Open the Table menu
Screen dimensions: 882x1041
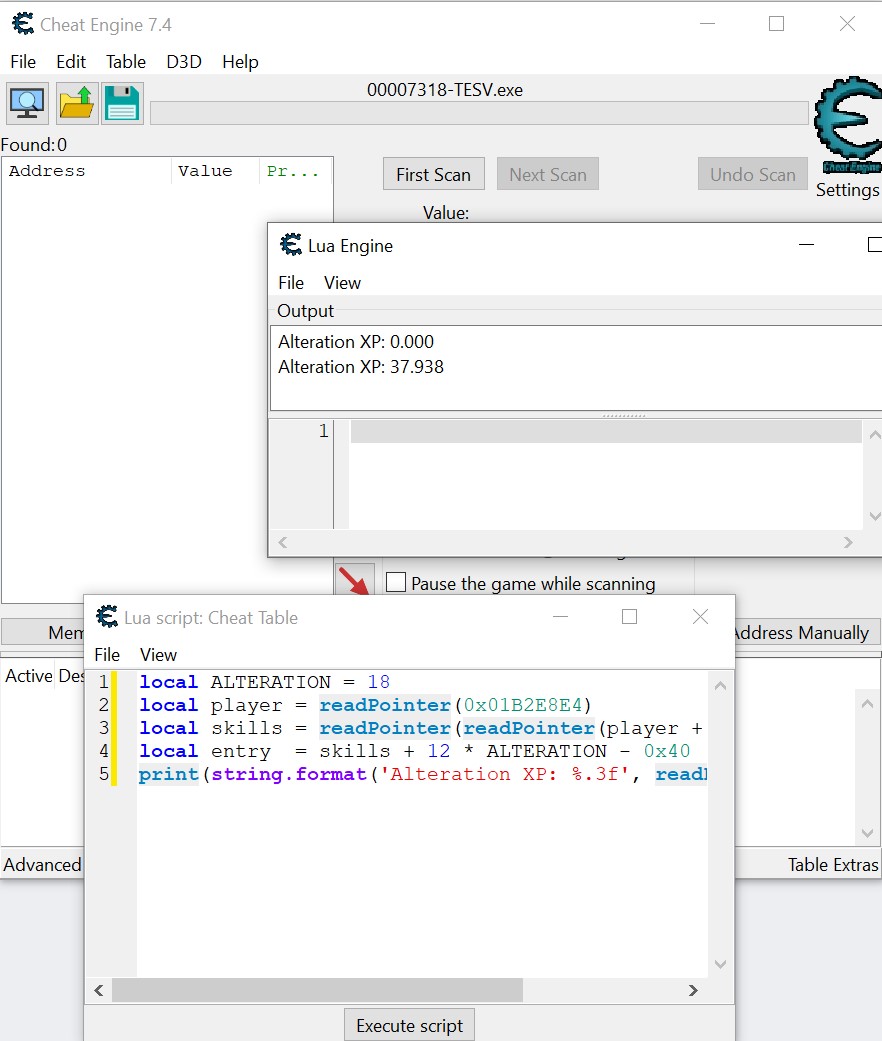pyautogui.click(x=126, y=62)
